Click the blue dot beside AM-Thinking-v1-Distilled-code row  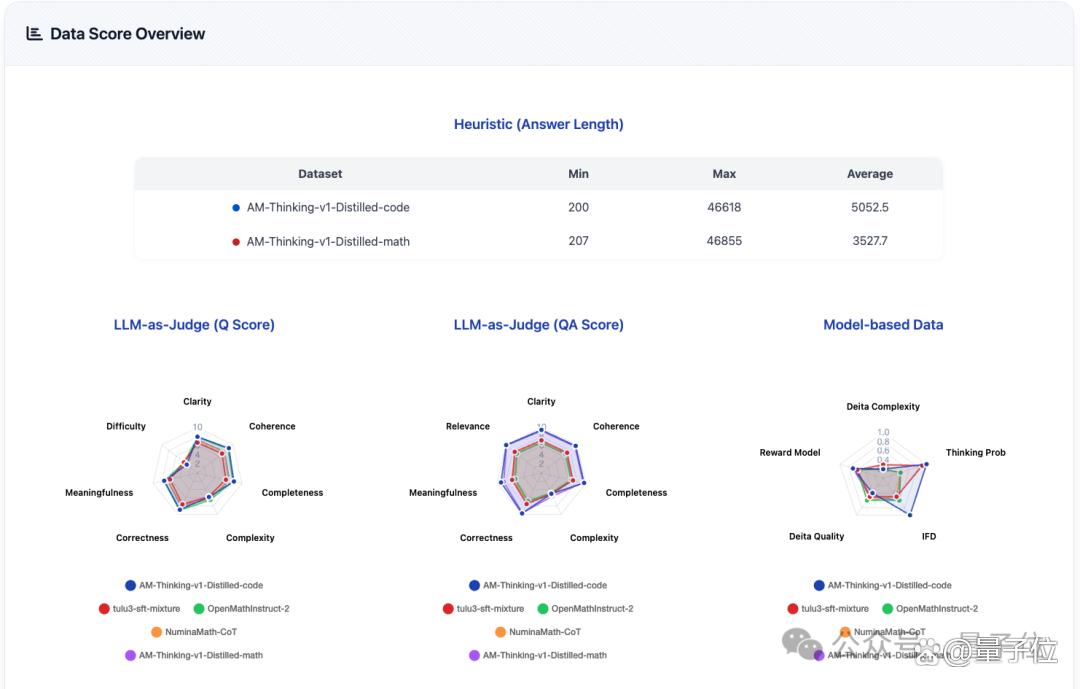[x=236, y=207]
